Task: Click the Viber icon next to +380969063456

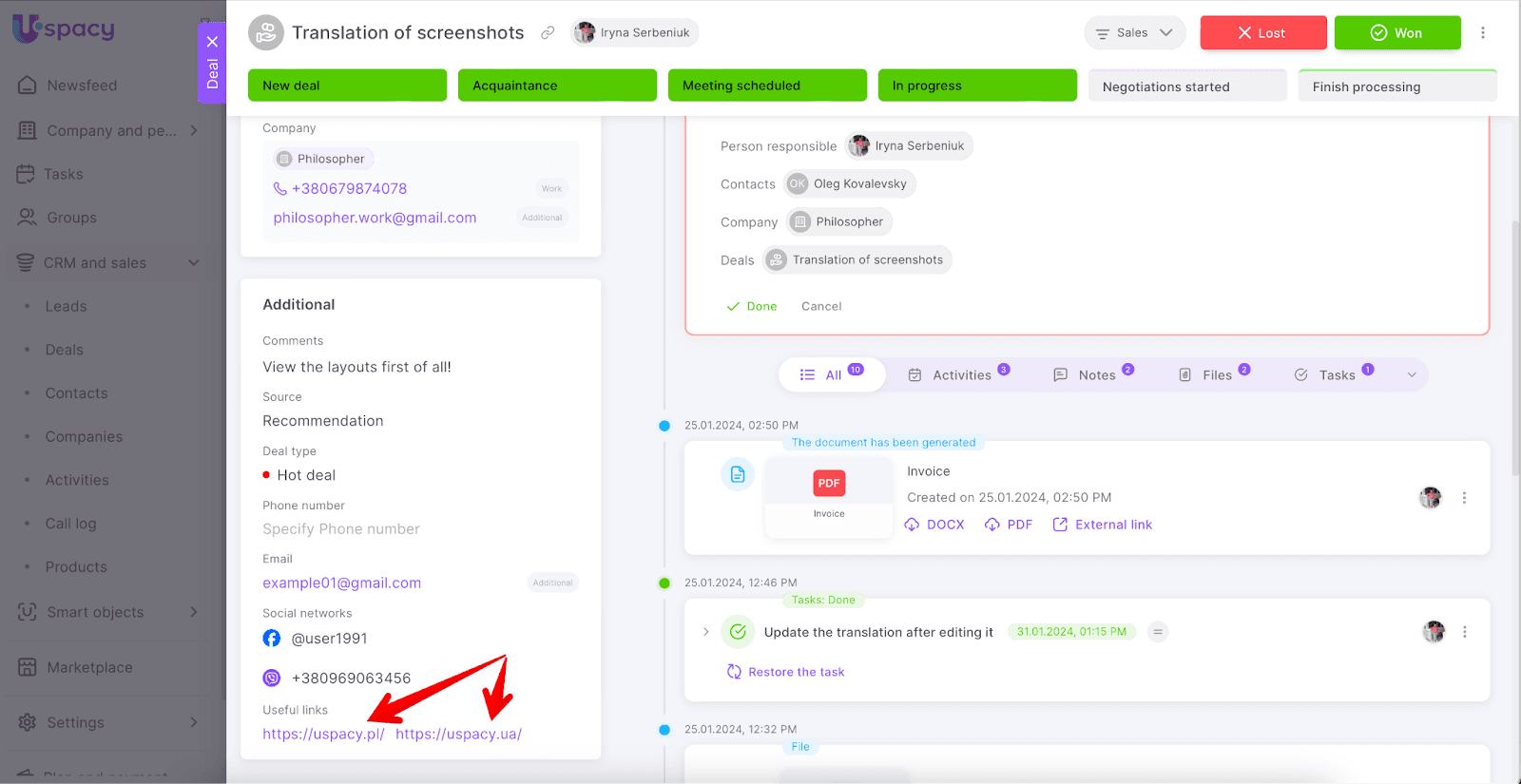Action: [x=272, y=678]
